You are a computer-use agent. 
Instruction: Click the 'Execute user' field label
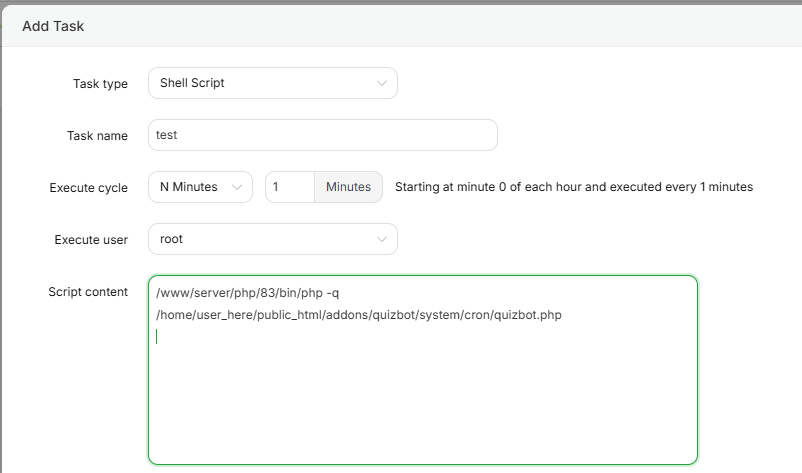[x=90, y=240]
